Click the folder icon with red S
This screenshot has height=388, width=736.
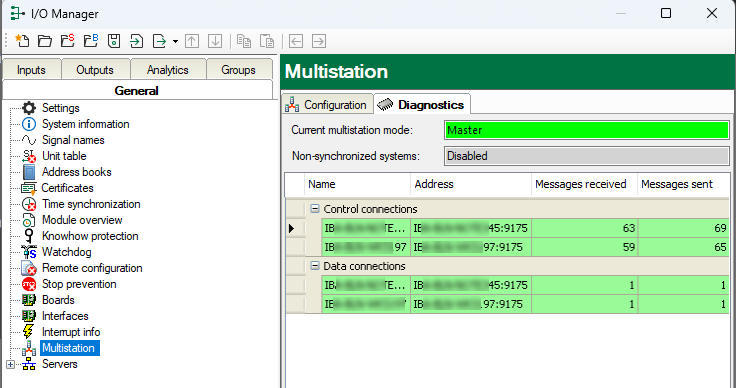68,41
